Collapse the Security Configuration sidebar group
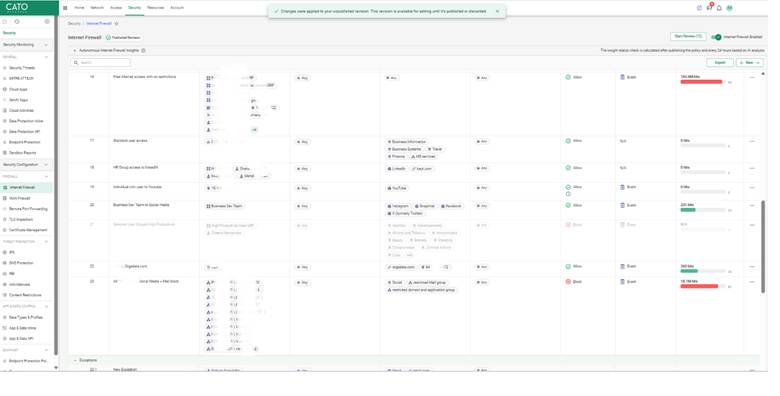The image size is (780, 396). pyautogui.click(x=46, y=165)
